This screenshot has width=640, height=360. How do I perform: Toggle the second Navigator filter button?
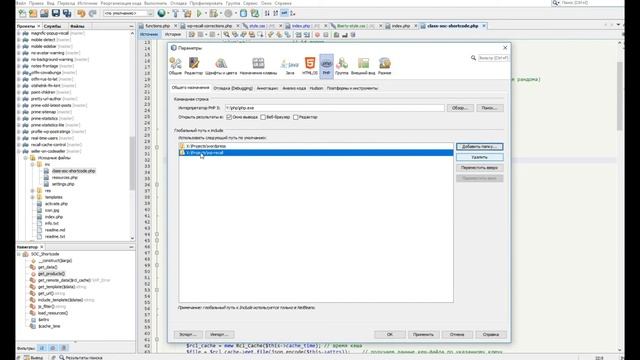click(53, 348)
